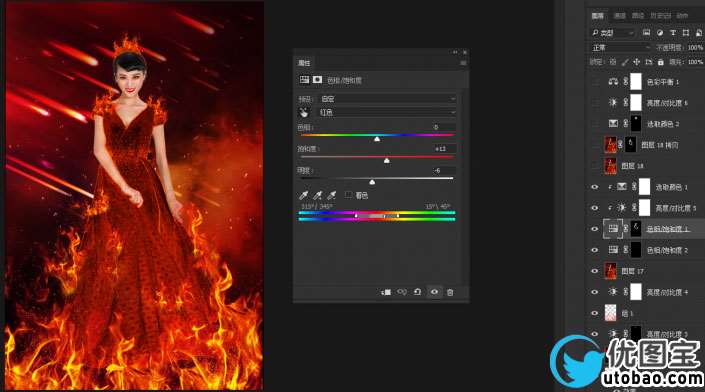The image size is (705, 392).
Task: Open the Red color channel dropdown
Action: (388, 112)
